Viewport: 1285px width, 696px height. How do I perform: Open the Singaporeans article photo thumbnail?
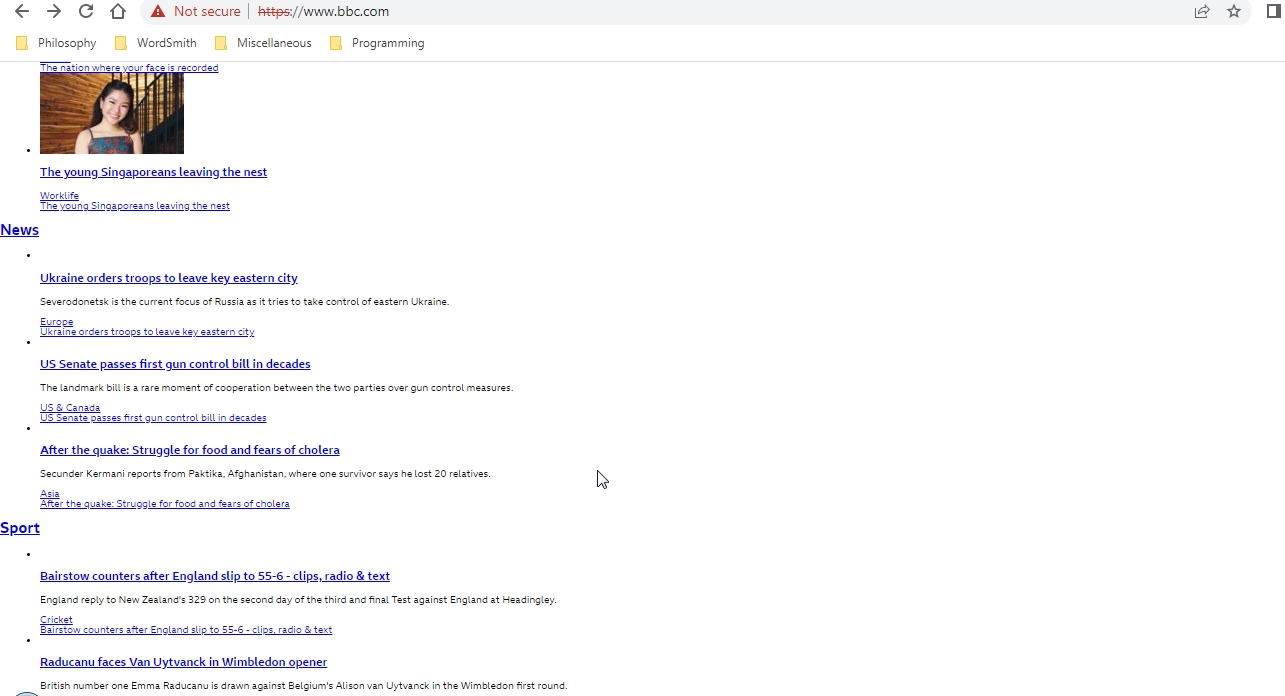pyautogui.click(x=112, y=113)
